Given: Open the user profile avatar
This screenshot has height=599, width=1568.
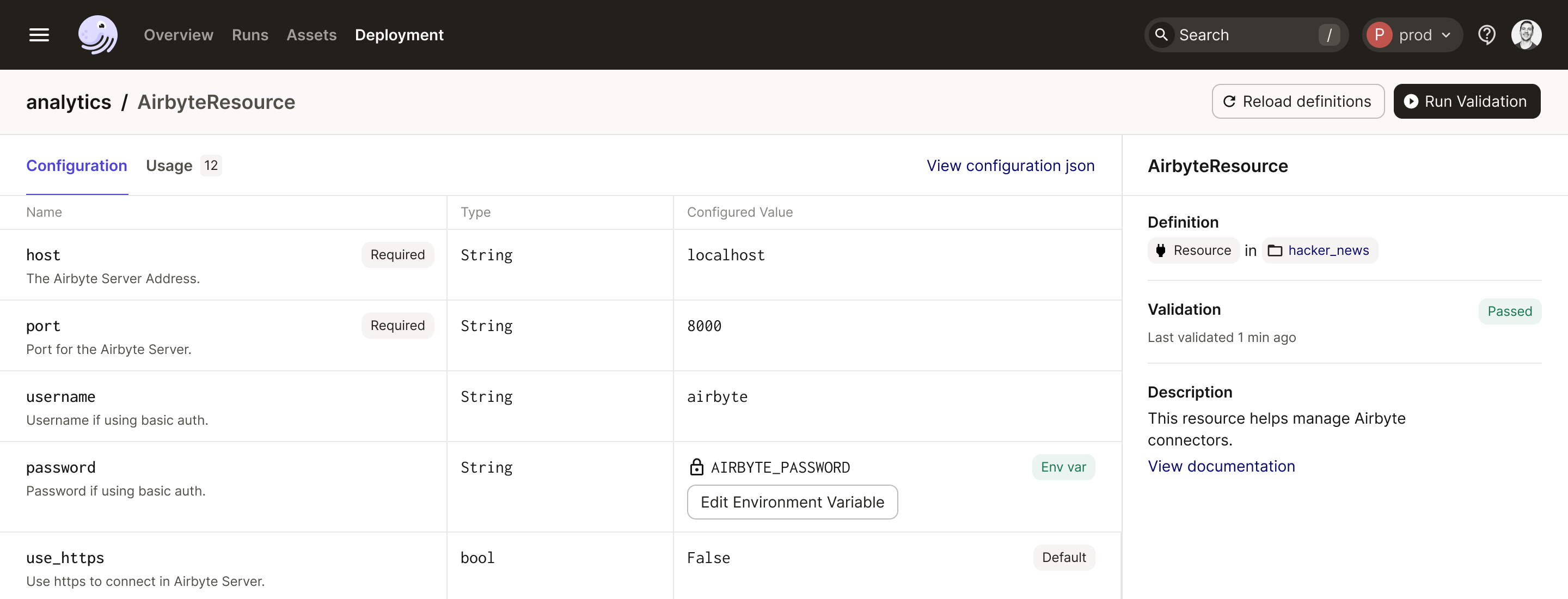Looking at the screenshot, I should pyautogui.click(x=1526, y=35).
